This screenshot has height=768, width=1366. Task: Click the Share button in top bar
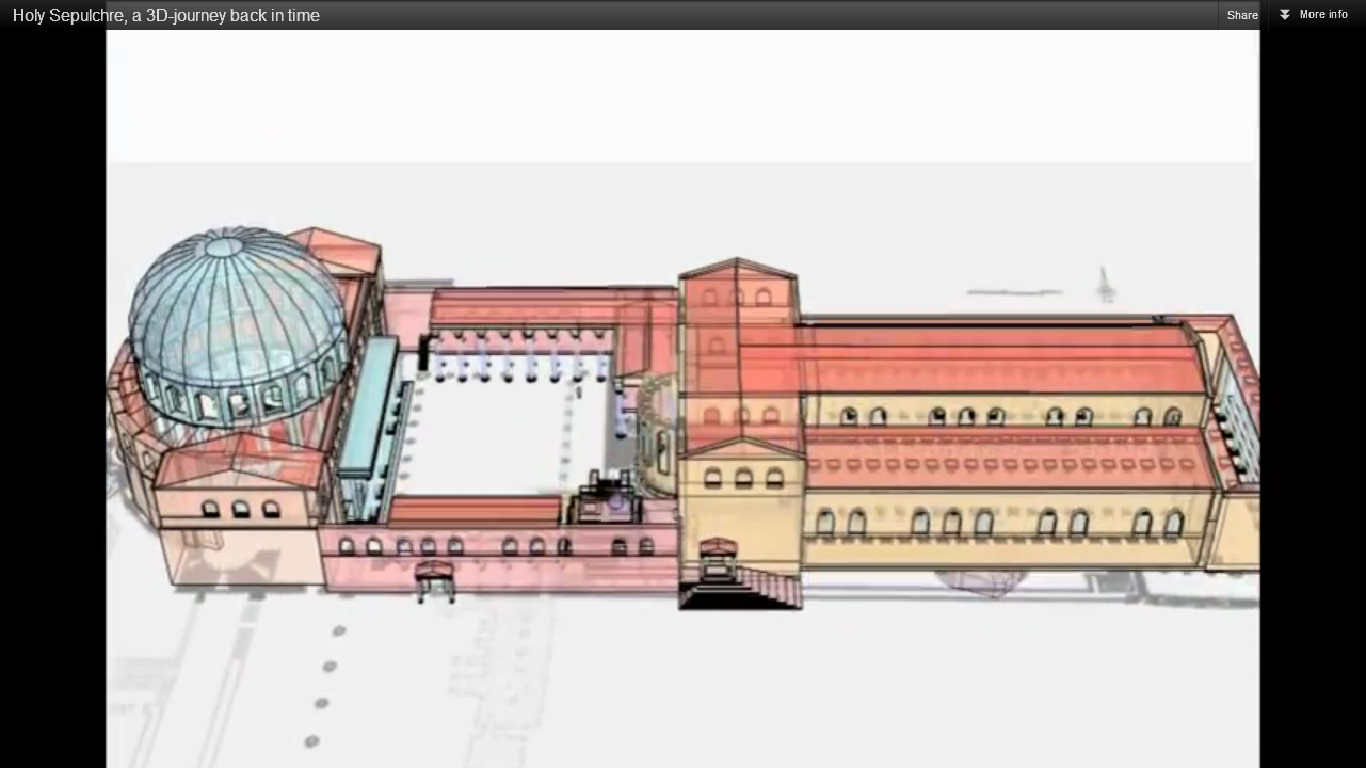coord(1242,15)
